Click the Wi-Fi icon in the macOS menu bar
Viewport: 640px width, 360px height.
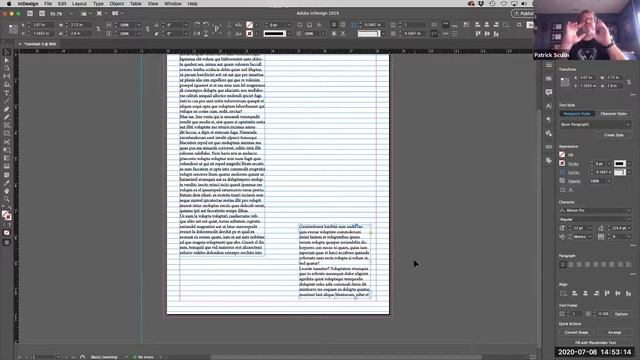point(503,4)
